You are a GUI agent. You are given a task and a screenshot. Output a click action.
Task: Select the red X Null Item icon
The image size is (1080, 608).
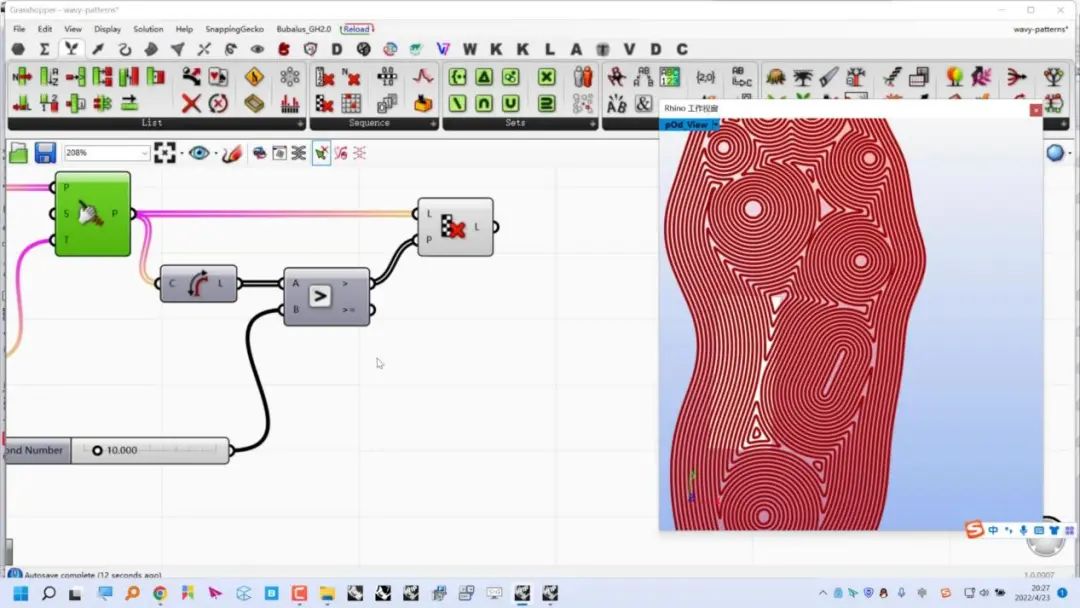coord(191,103)
